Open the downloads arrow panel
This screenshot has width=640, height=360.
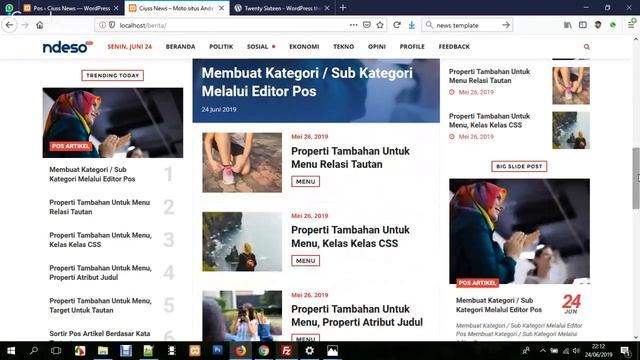412,25
